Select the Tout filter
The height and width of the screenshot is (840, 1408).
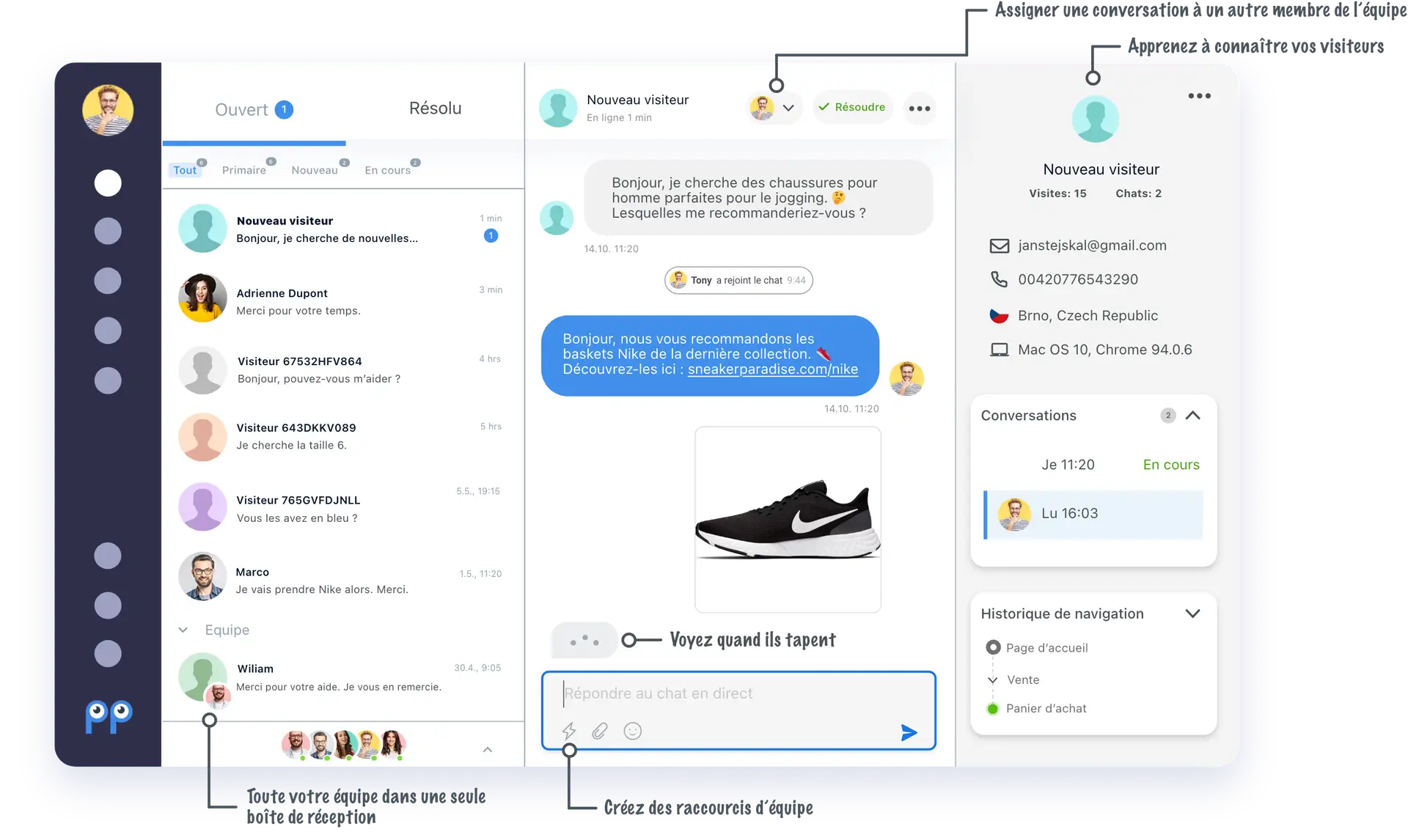[x=185, y=170]
